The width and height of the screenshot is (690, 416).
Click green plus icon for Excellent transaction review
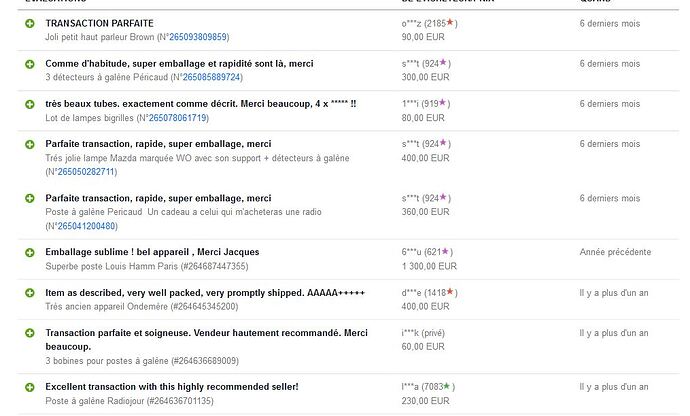click(30, 387)
